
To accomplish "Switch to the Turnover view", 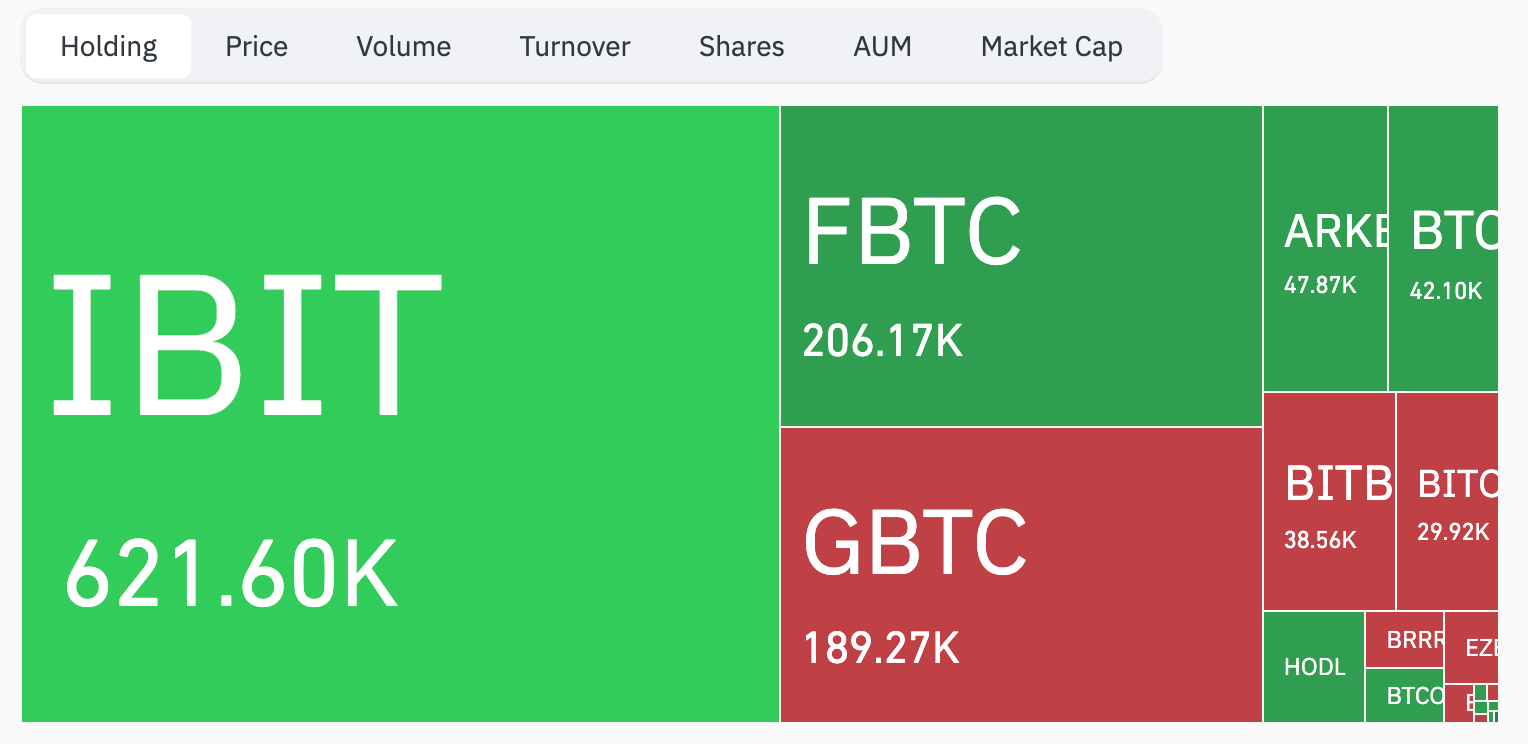I will coord(575,46).
